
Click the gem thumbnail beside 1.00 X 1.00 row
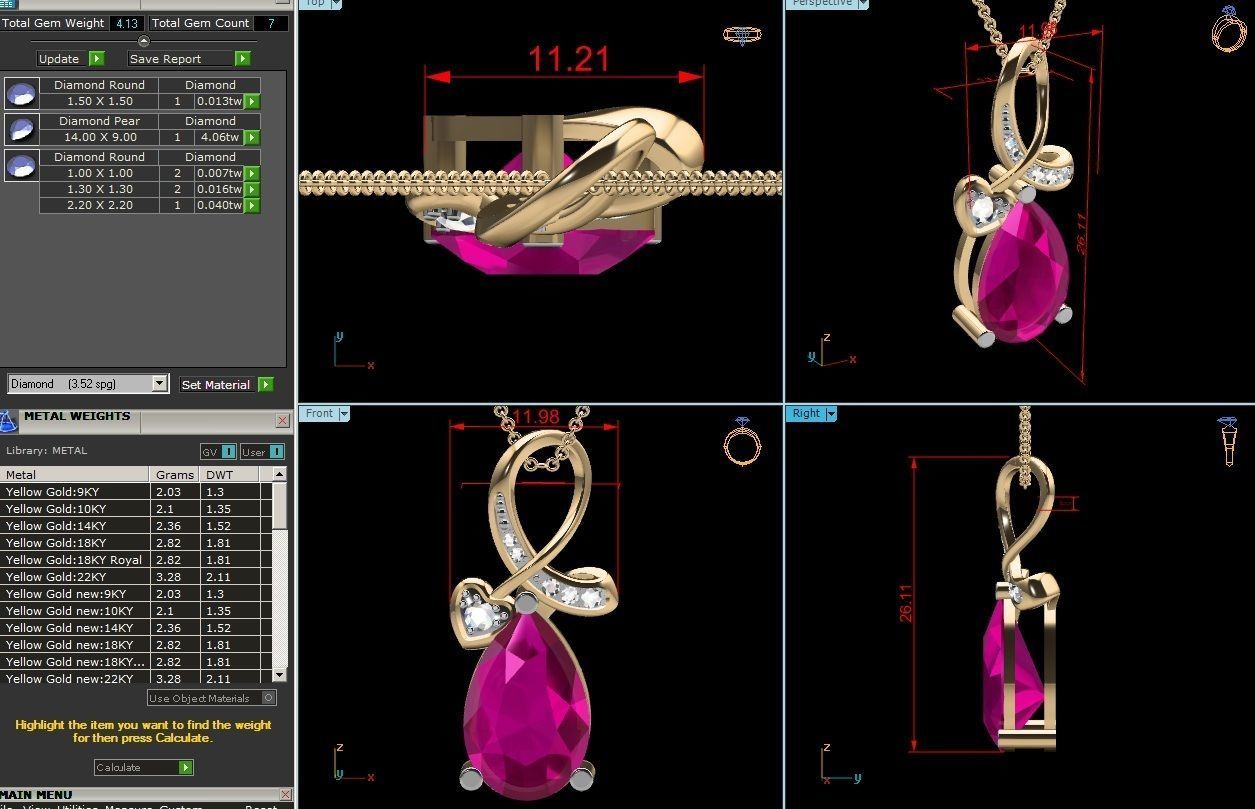[x=21, y=165]
